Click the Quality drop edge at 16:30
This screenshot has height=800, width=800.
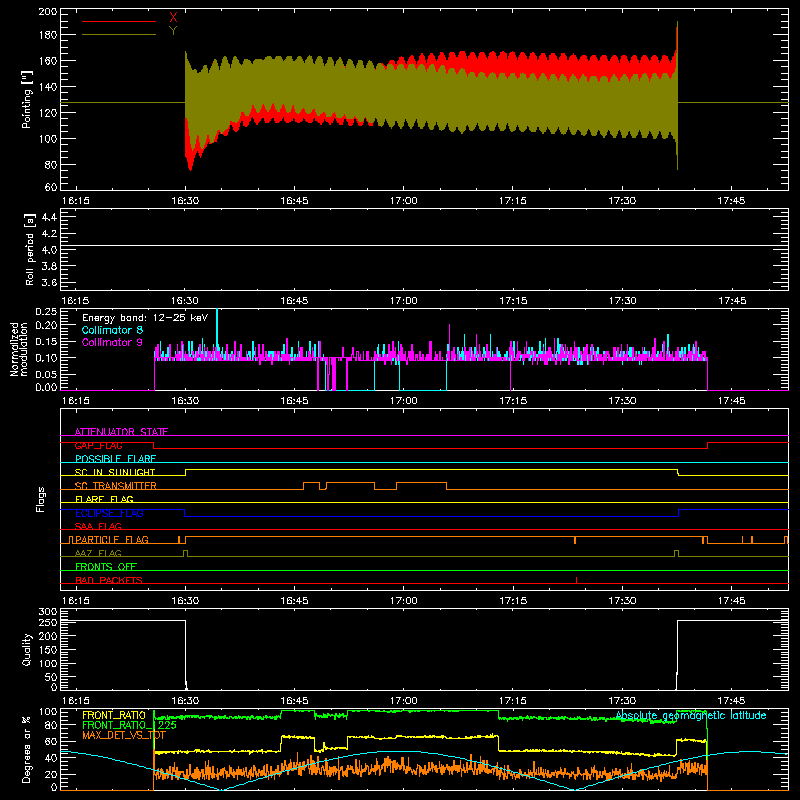(186, 655)
